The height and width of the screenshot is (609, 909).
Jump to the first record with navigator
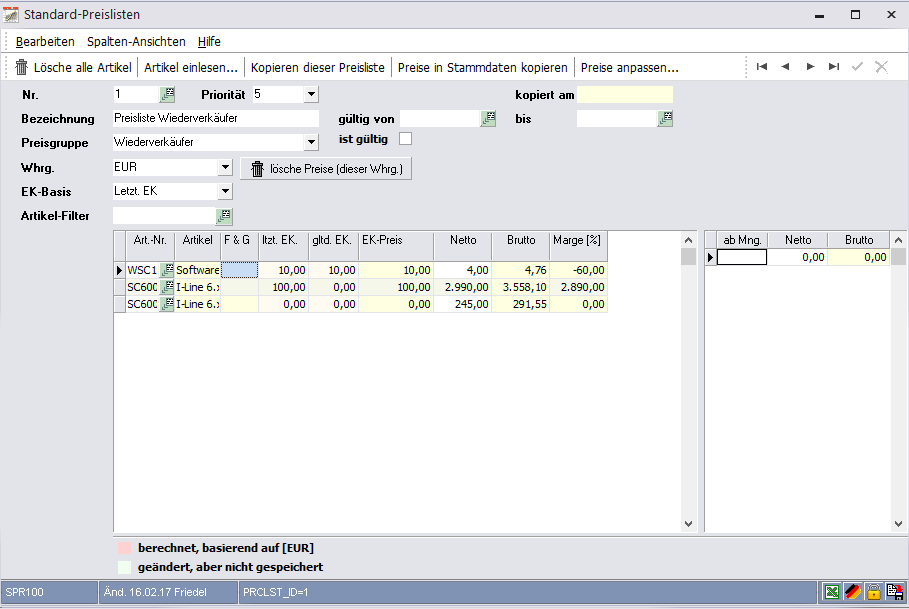(762, 67)
